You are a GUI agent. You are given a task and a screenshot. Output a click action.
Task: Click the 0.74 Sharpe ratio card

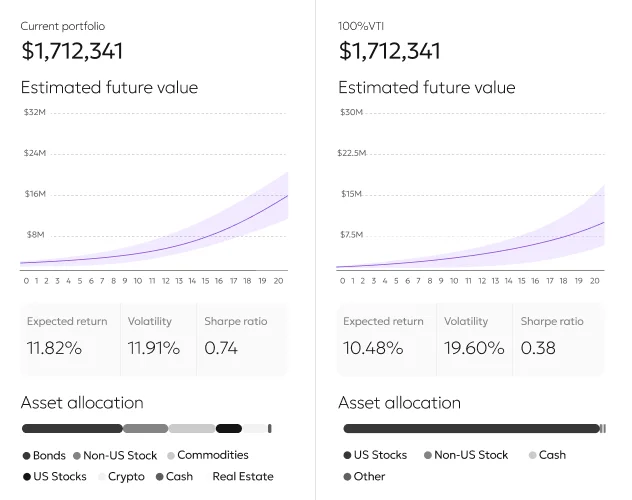point(241,337)
